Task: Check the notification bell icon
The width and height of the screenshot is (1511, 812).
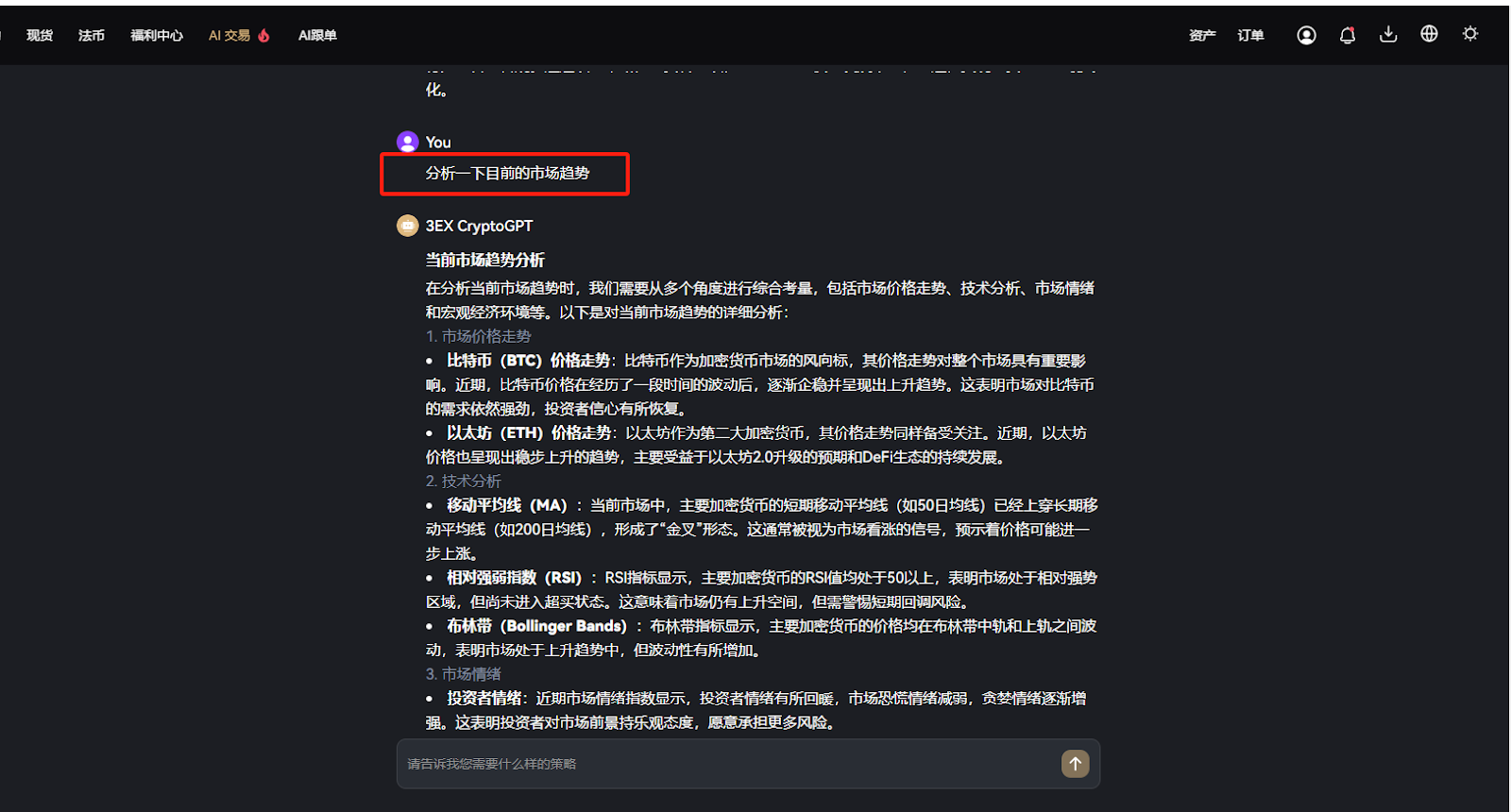Action: [x=1348, y=35]
